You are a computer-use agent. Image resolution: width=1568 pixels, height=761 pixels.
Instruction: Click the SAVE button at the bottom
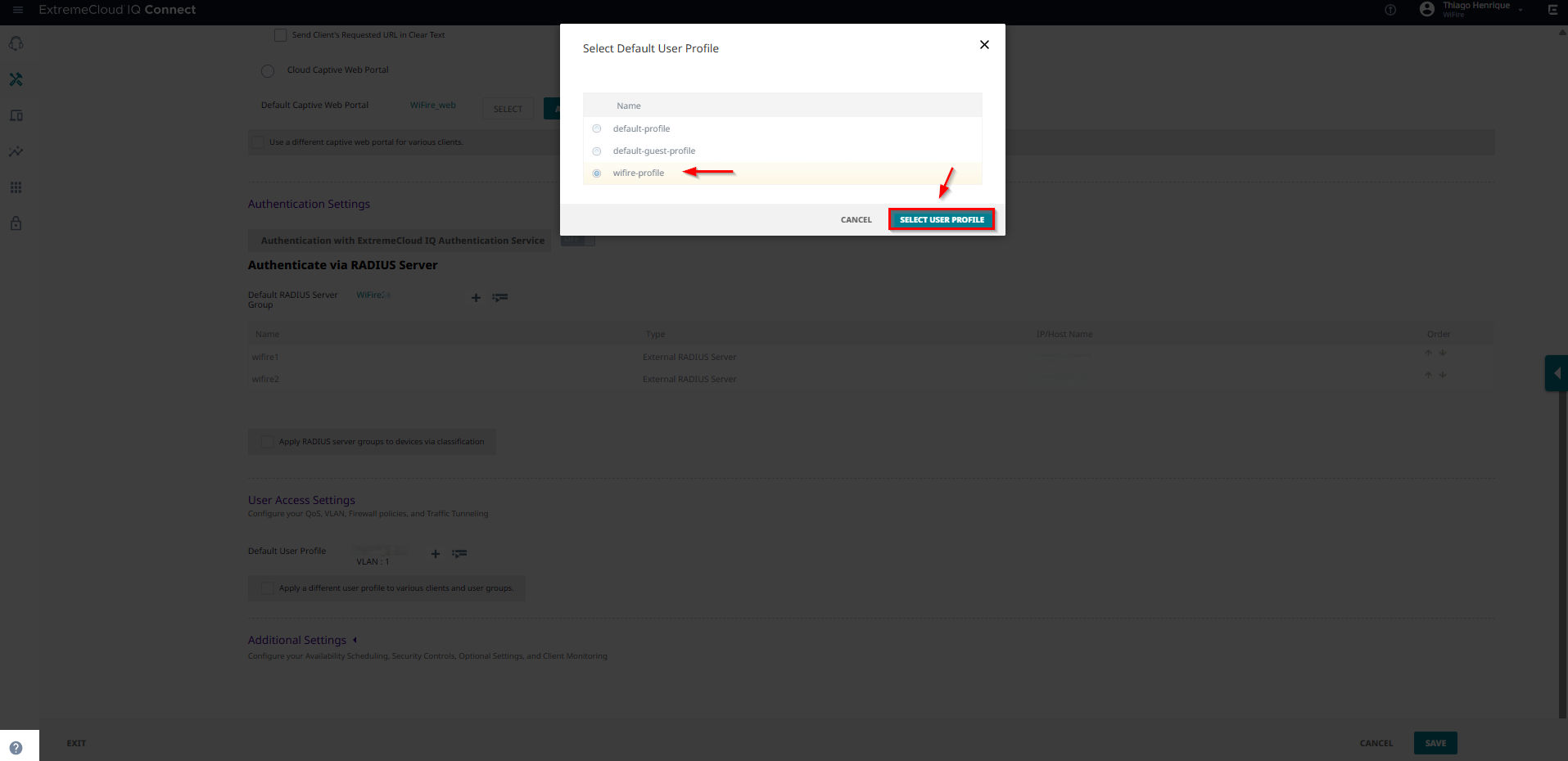pyautogui.click(x=1435, y=743)
